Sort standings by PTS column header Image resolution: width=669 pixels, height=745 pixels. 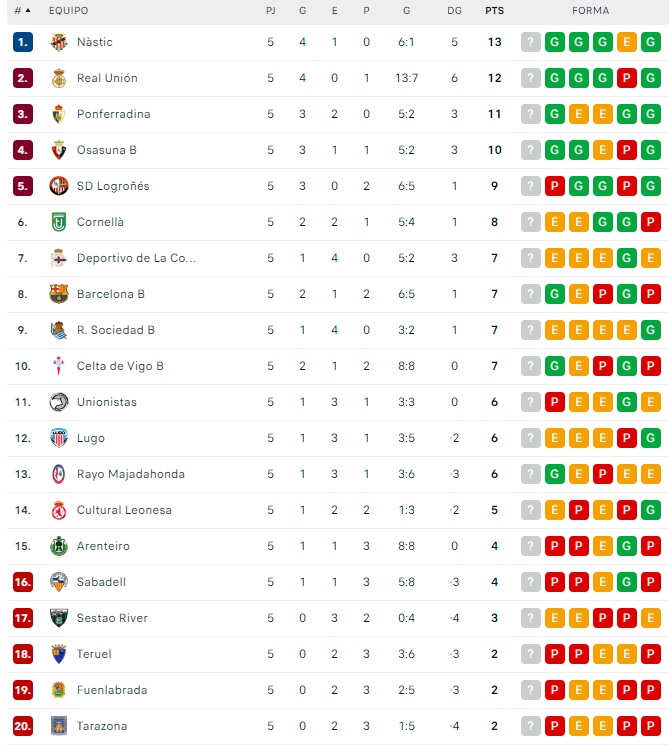tap(494, 10)
